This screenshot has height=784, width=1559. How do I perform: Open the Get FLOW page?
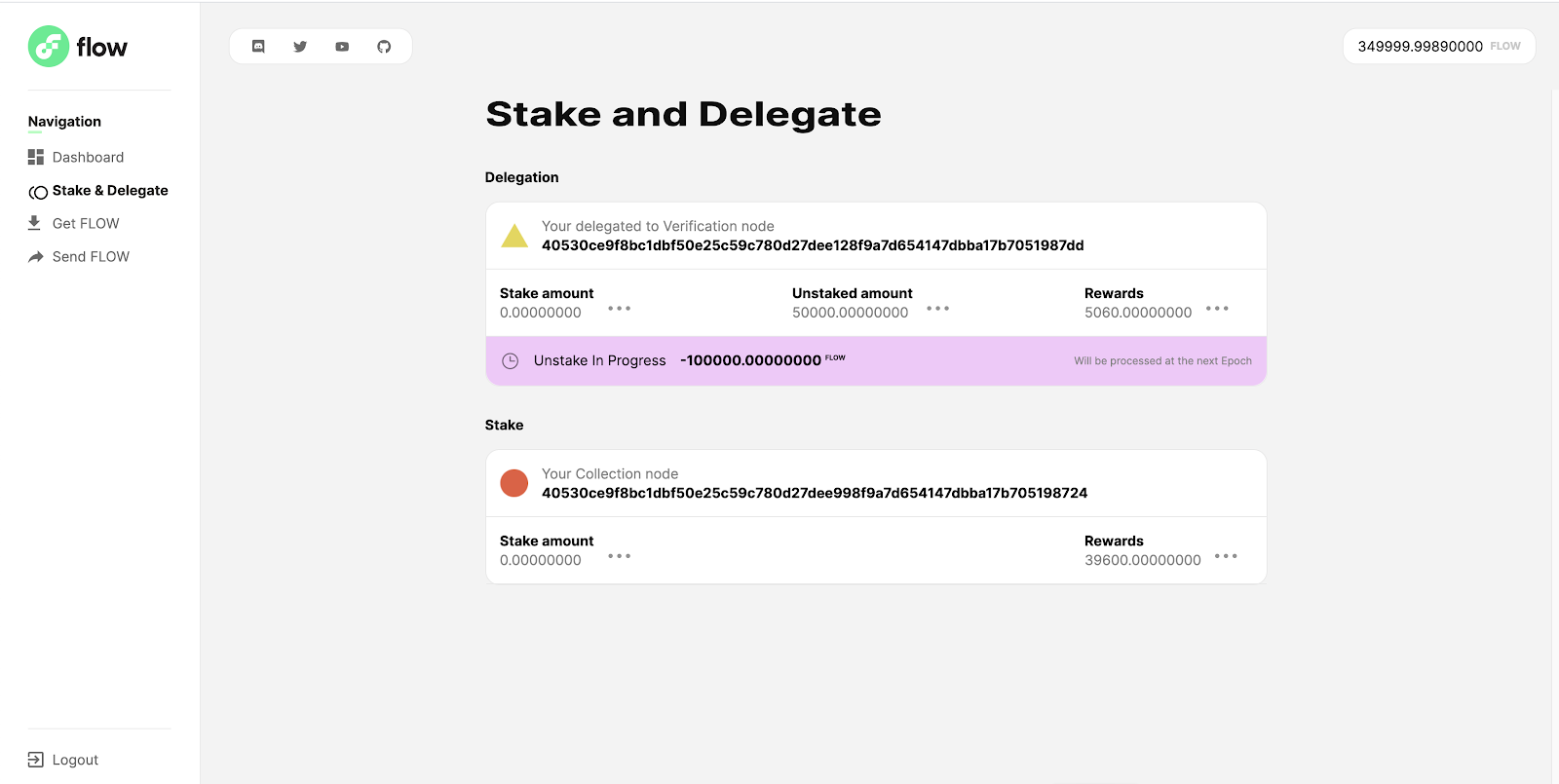click(86, 224)
